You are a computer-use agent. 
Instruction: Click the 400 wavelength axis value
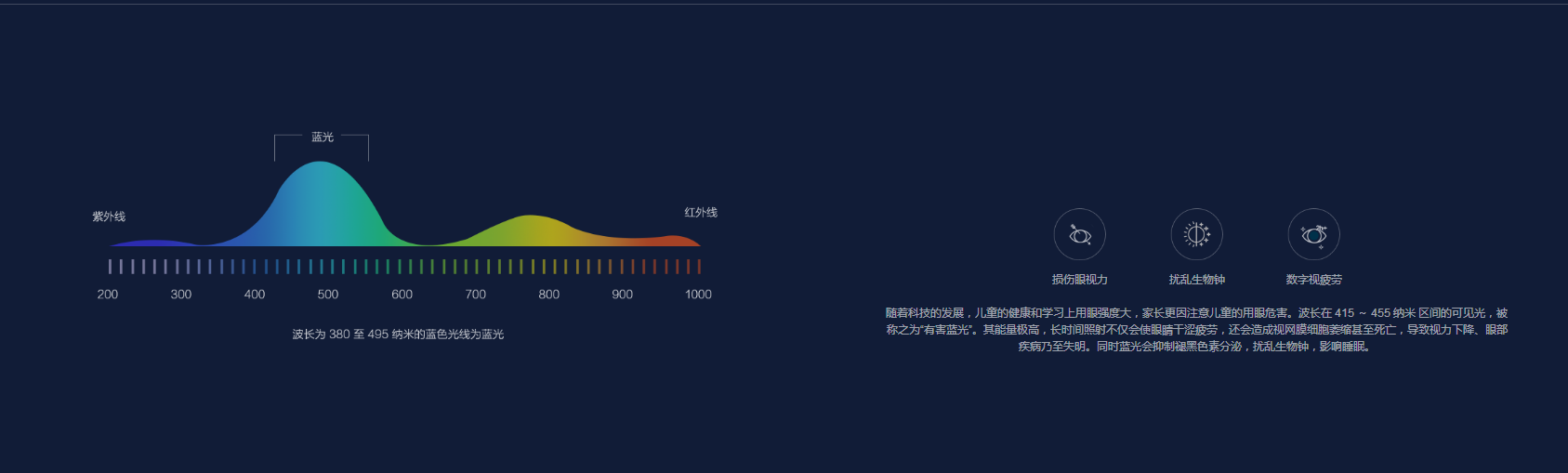pyautogui.click(x=255, y=295)
